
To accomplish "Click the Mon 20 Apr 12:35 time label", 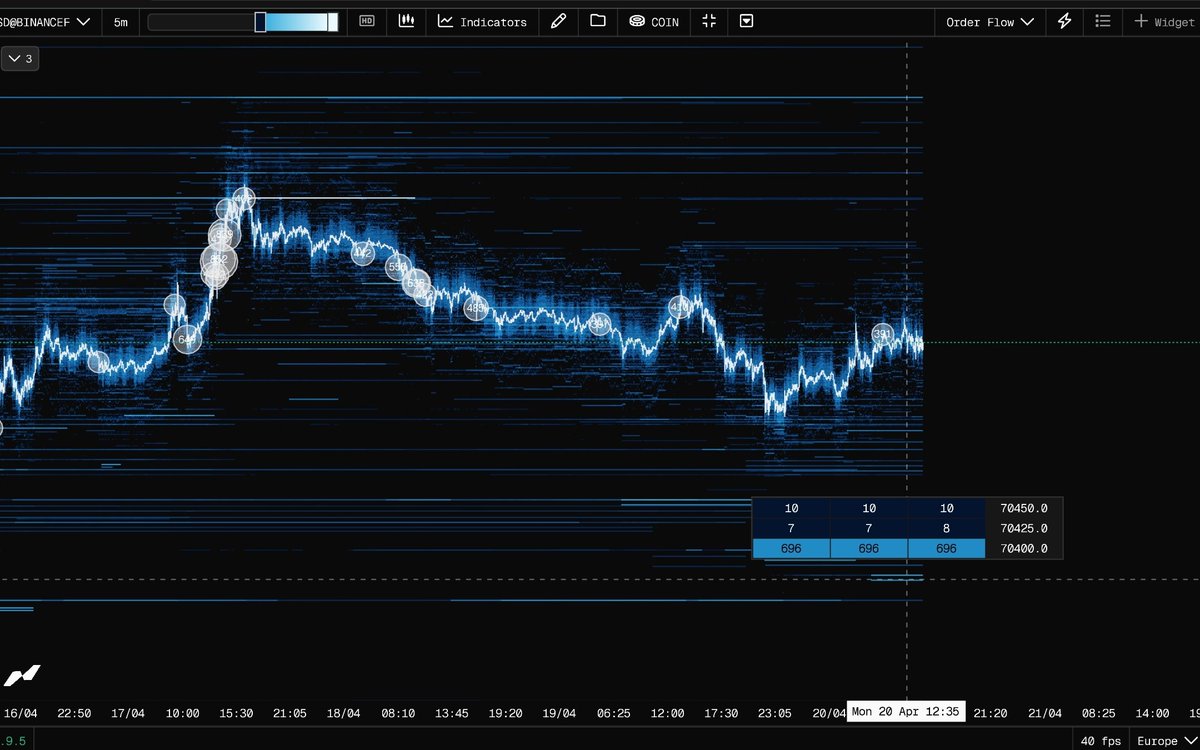I will click(906, 713).
